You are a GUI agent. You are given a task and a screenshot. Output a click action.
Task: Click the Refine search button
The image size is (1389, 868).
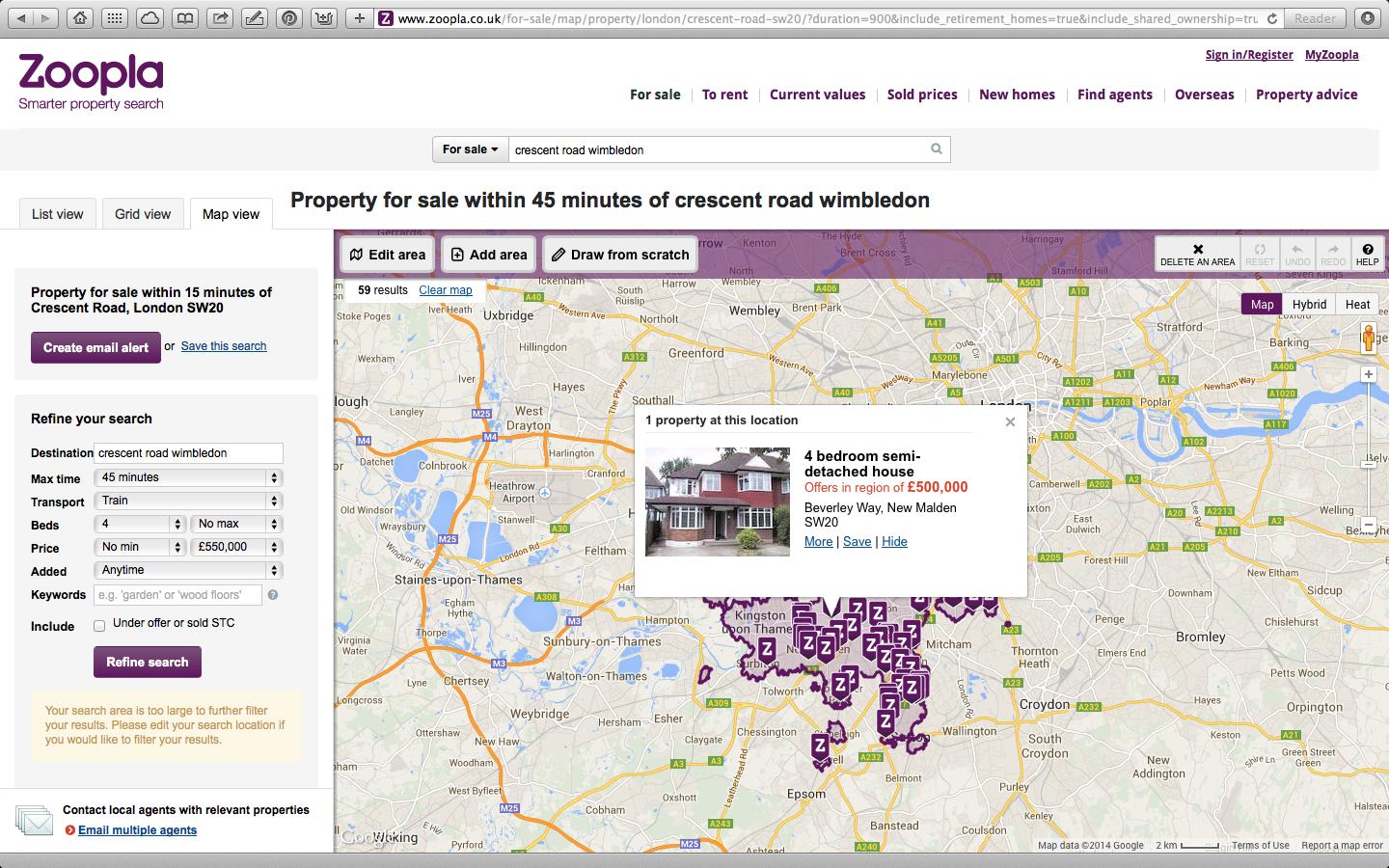click(x=148, y=662)
